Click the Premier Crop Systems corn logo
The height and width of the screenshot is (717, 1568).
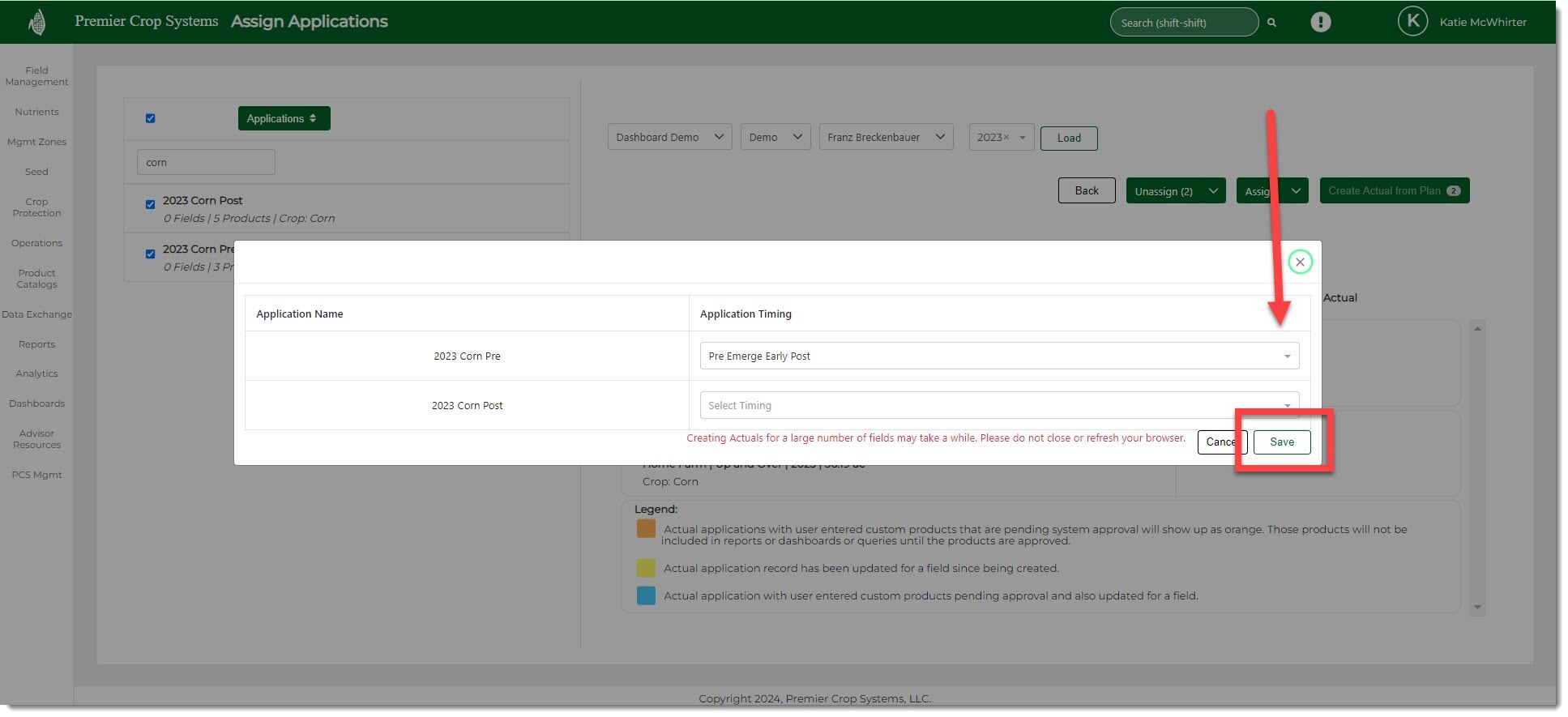click(x=36, y=22)
